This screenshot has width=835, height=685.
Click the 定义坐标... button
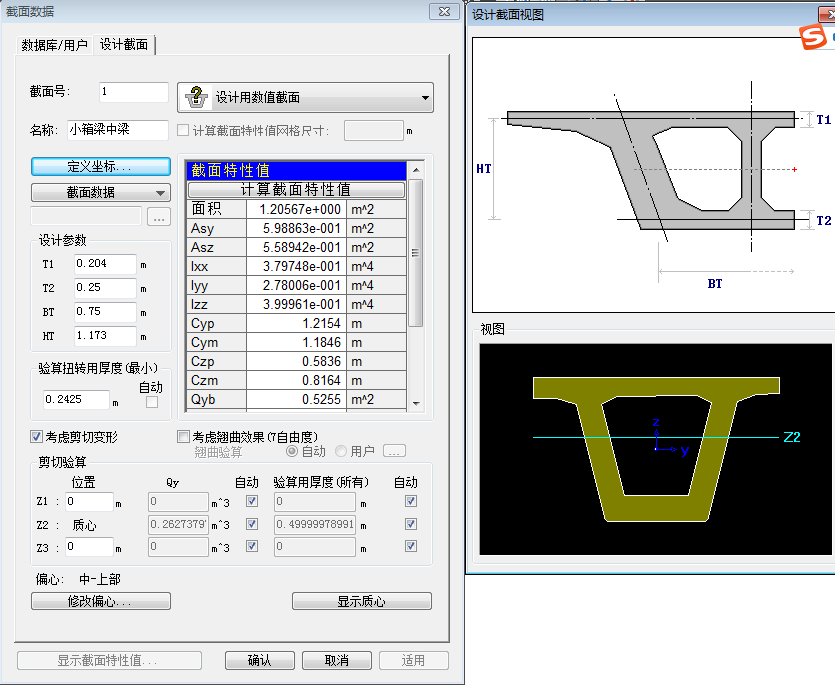[100, 166]
